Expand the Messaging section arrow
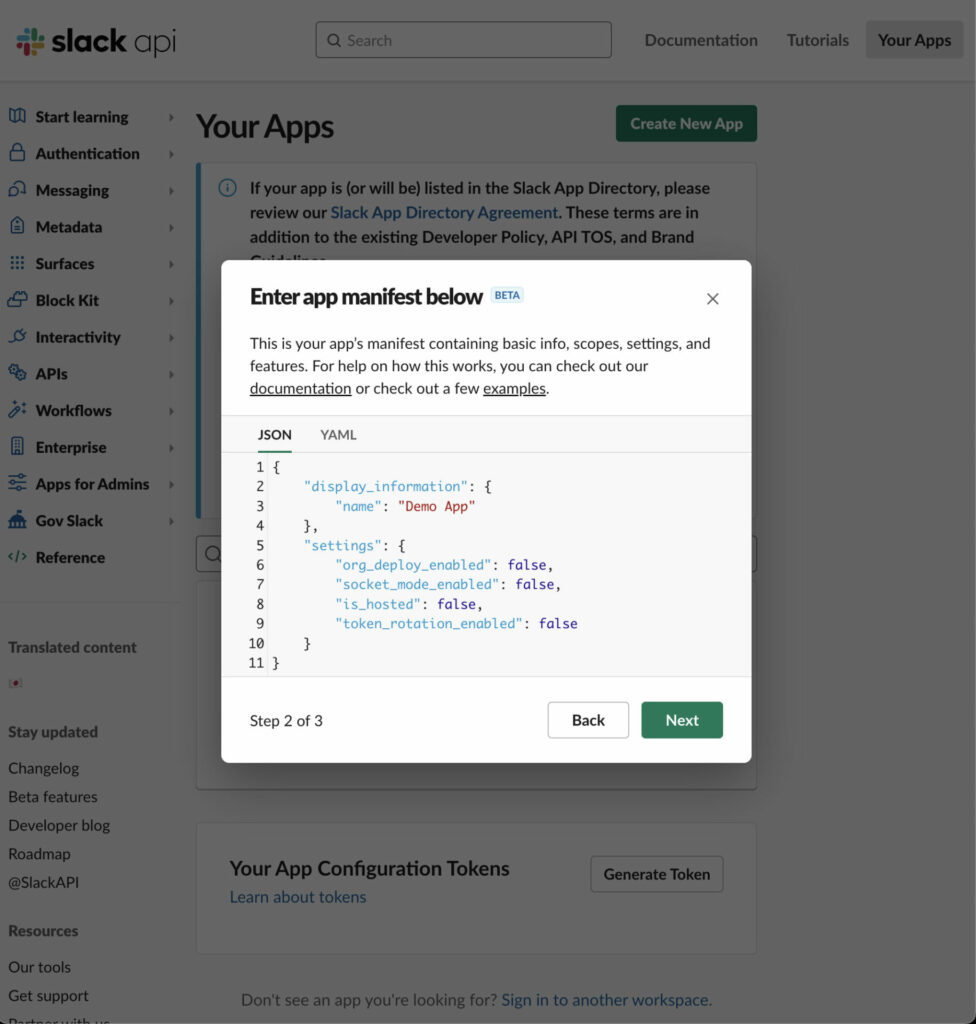Viewport: 976px width, 1024px height. click(x=171, y=191)
